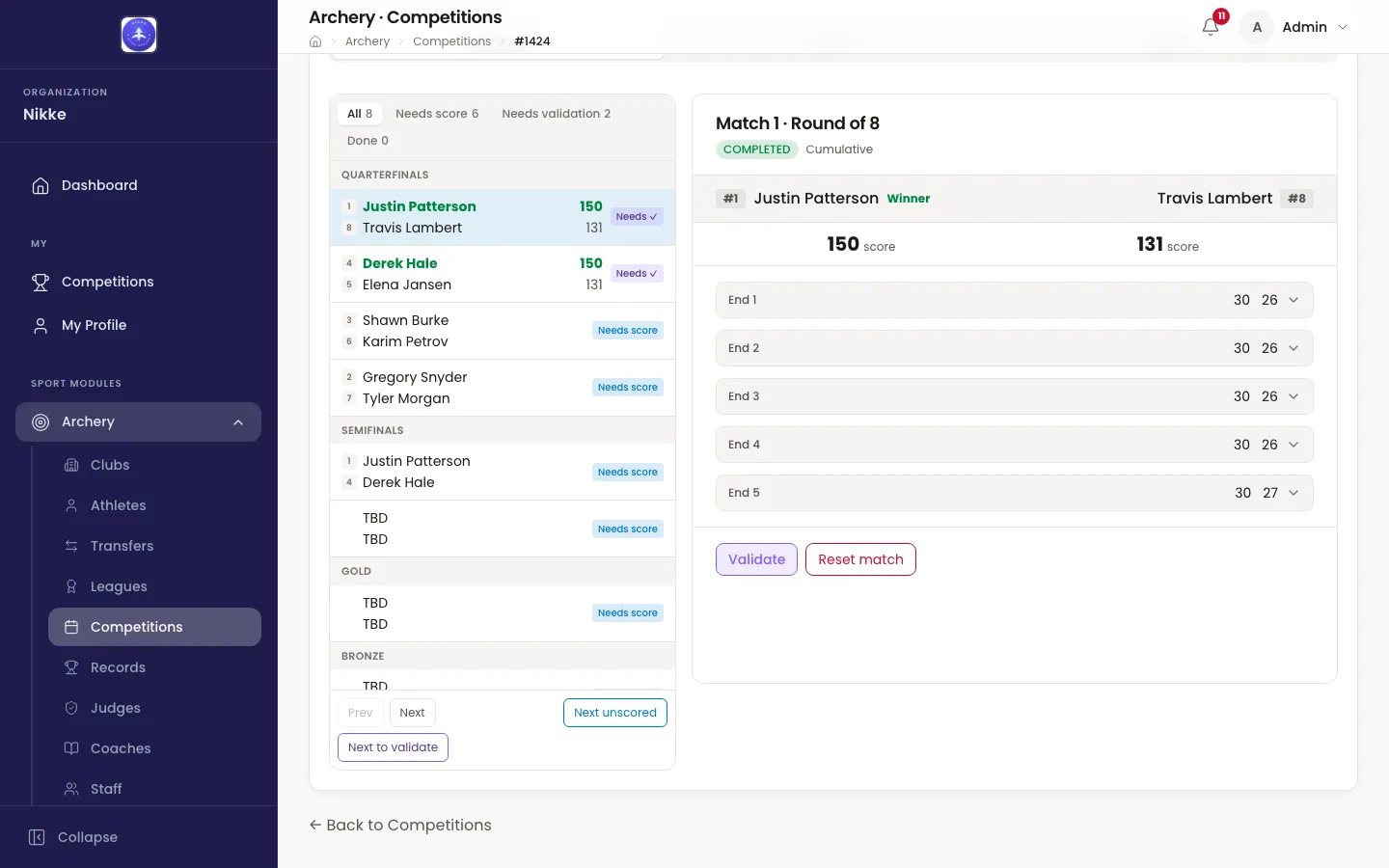Click the Coaches book icon
This screenshot has height=868, width=1389.
(x=71, y=748)
